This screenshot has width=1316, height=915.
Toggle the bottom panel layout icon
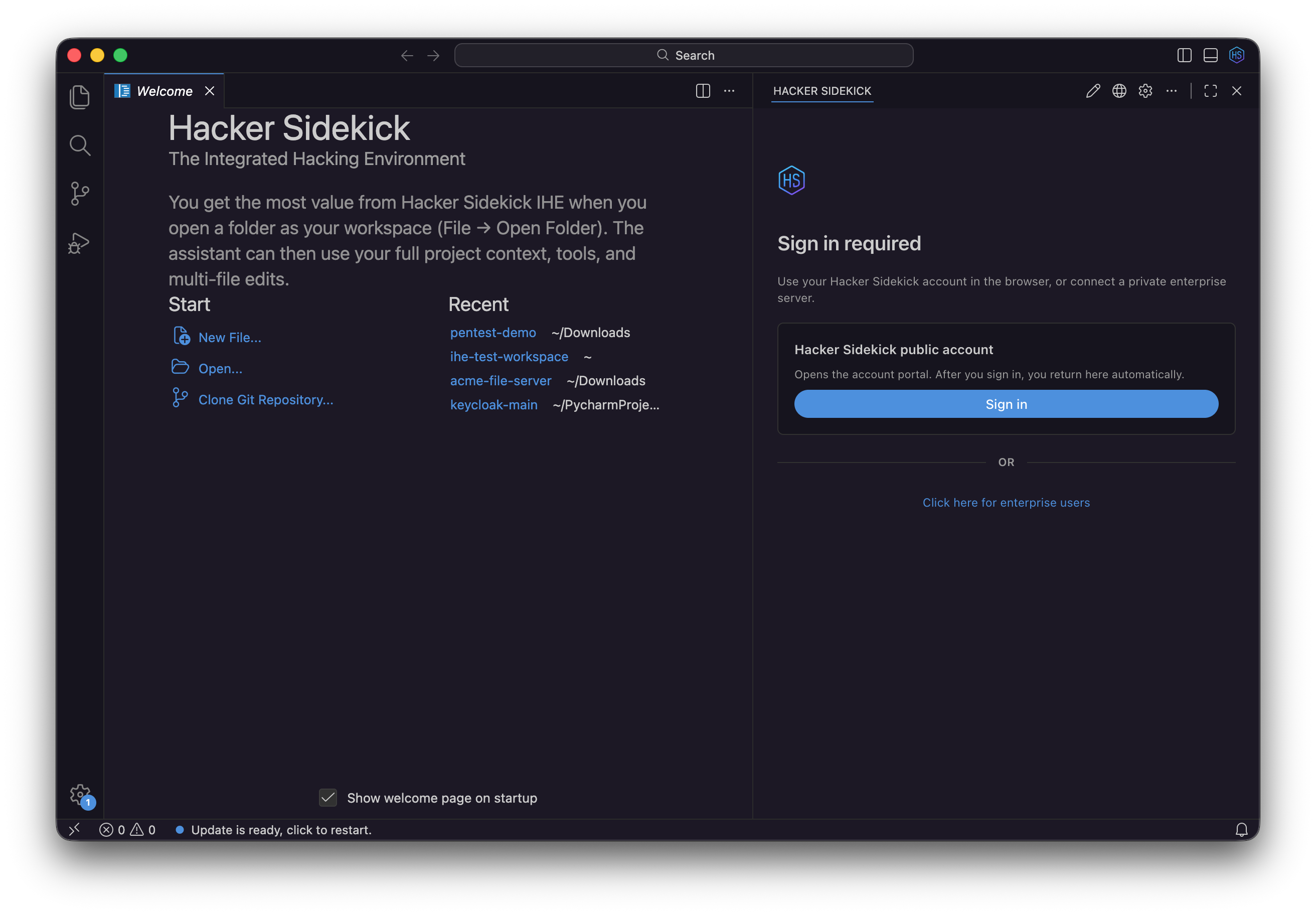click(x=1211, y=56)
